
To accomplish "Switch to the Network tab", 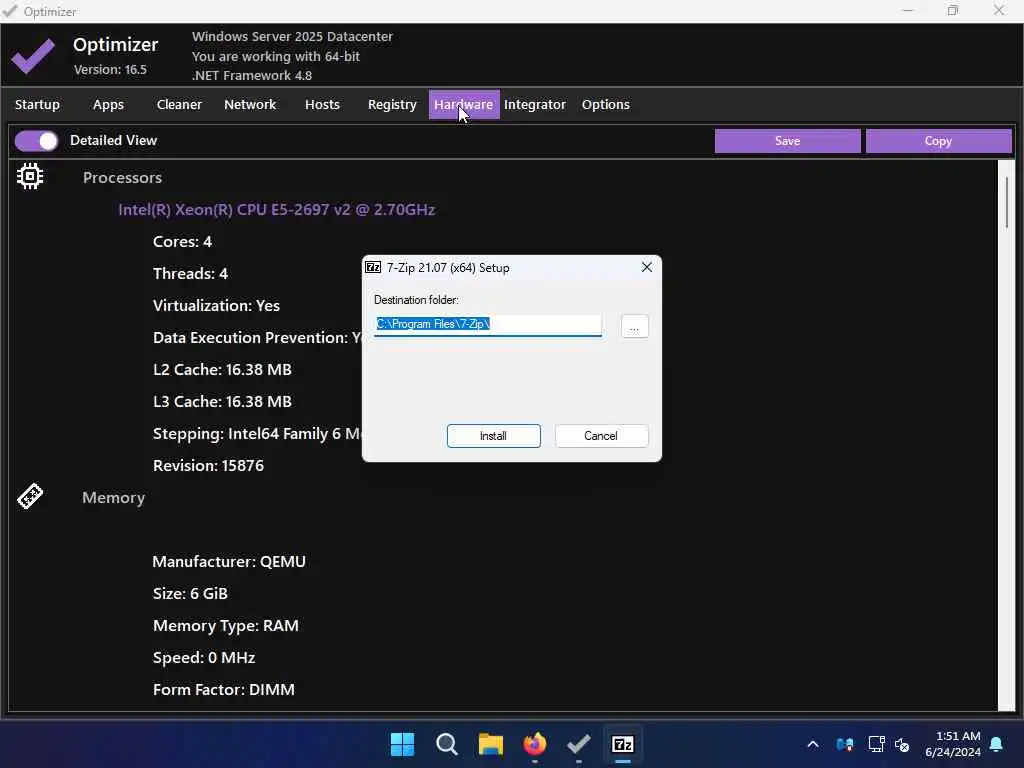I will pyautogui.click(x=250, y=104).
